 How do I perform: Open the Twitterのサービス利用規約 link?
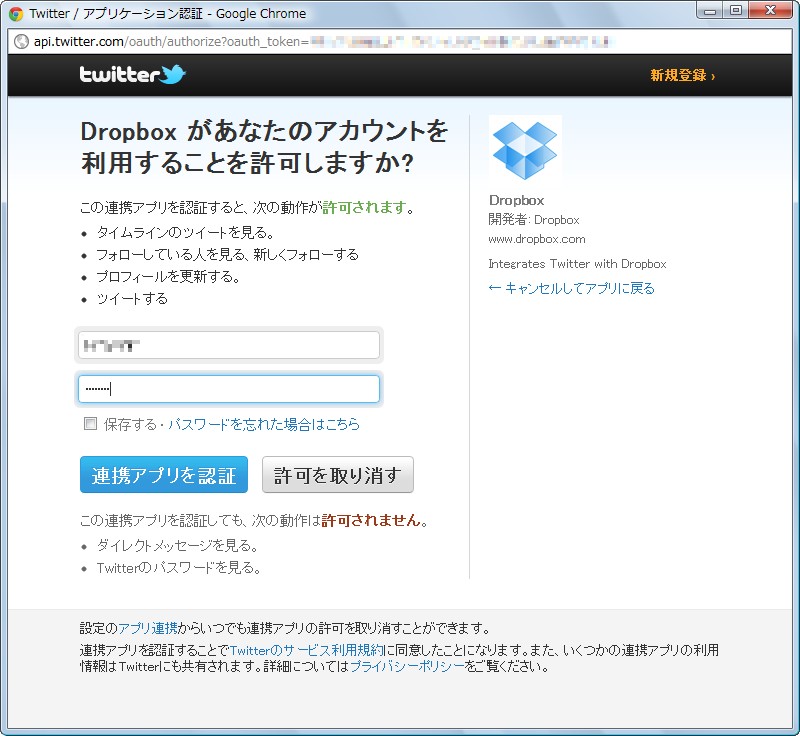tap(307, 650)
